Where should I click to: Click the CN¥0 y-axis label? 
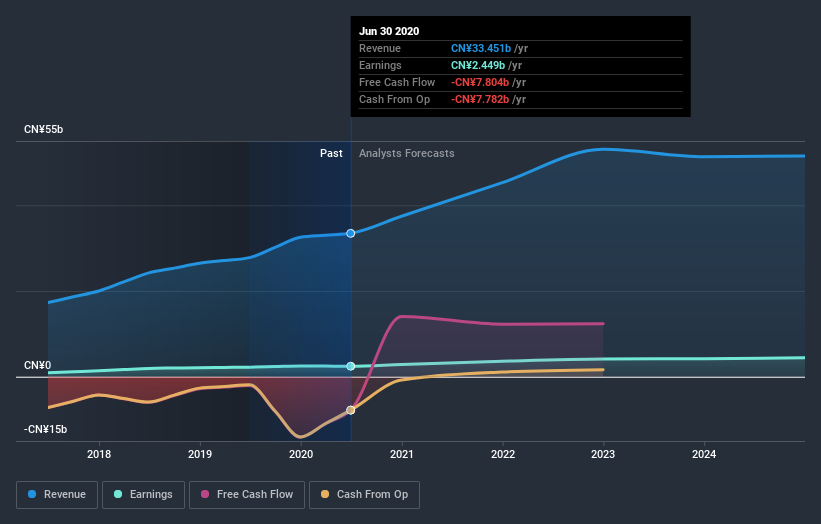[x=38, y=365]
